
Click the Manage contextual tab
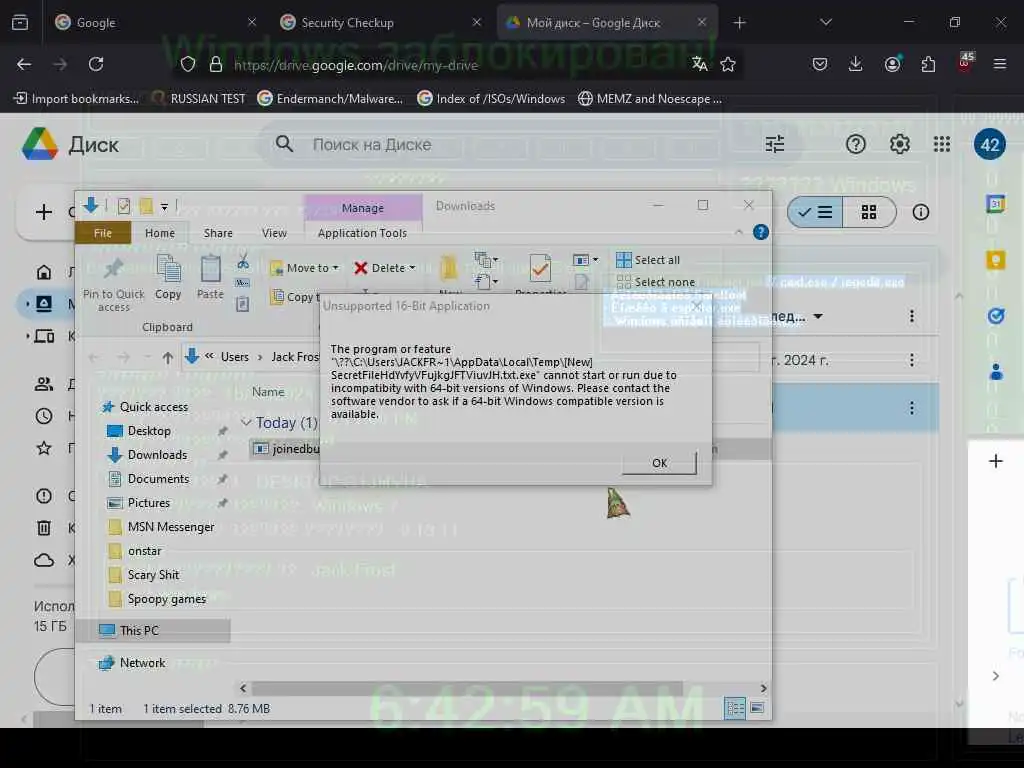click(x=362, y=208)
